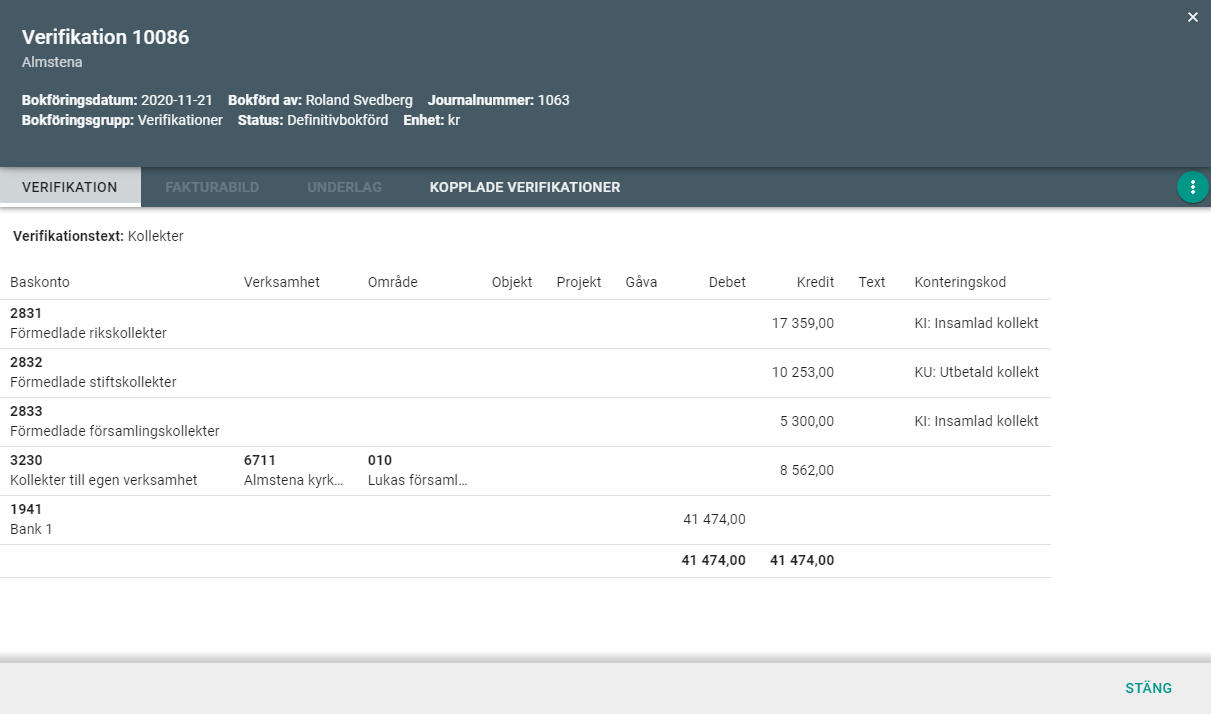
Task: Click kredit amount 5 300,00
Action: (x=807, y=421)
